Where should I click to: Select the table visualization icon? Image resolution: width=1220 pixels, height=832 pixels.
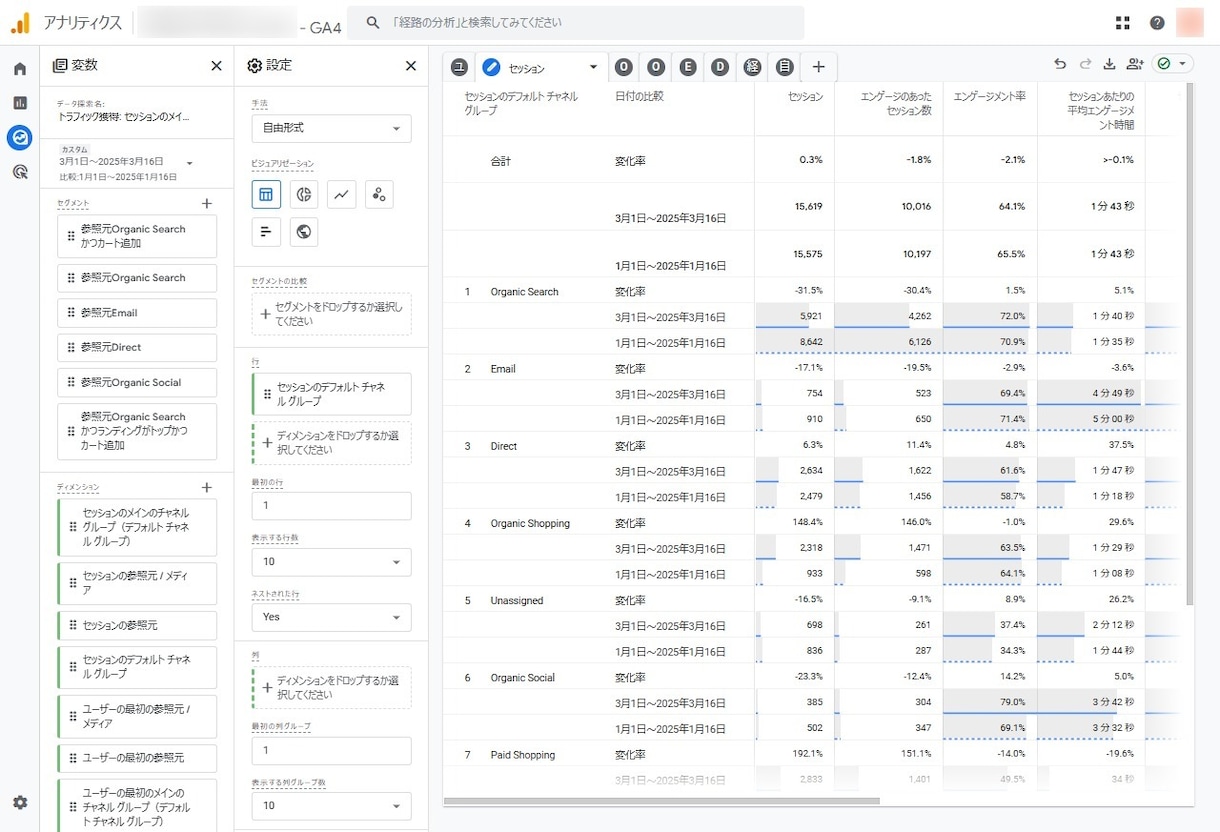coord(266,194)
